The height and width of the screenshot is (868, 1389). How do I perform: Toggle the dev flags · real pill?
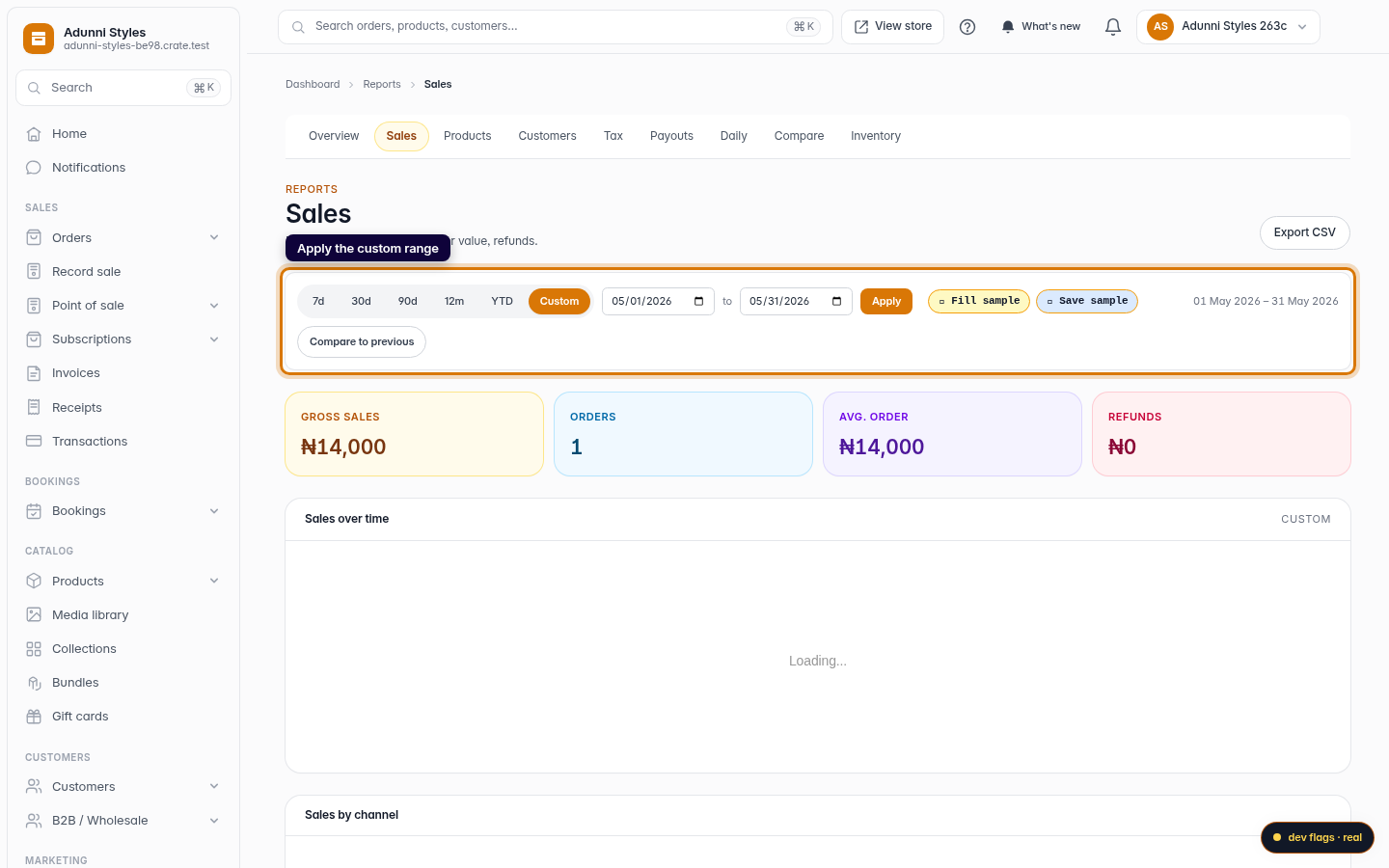pos(1318,837)
